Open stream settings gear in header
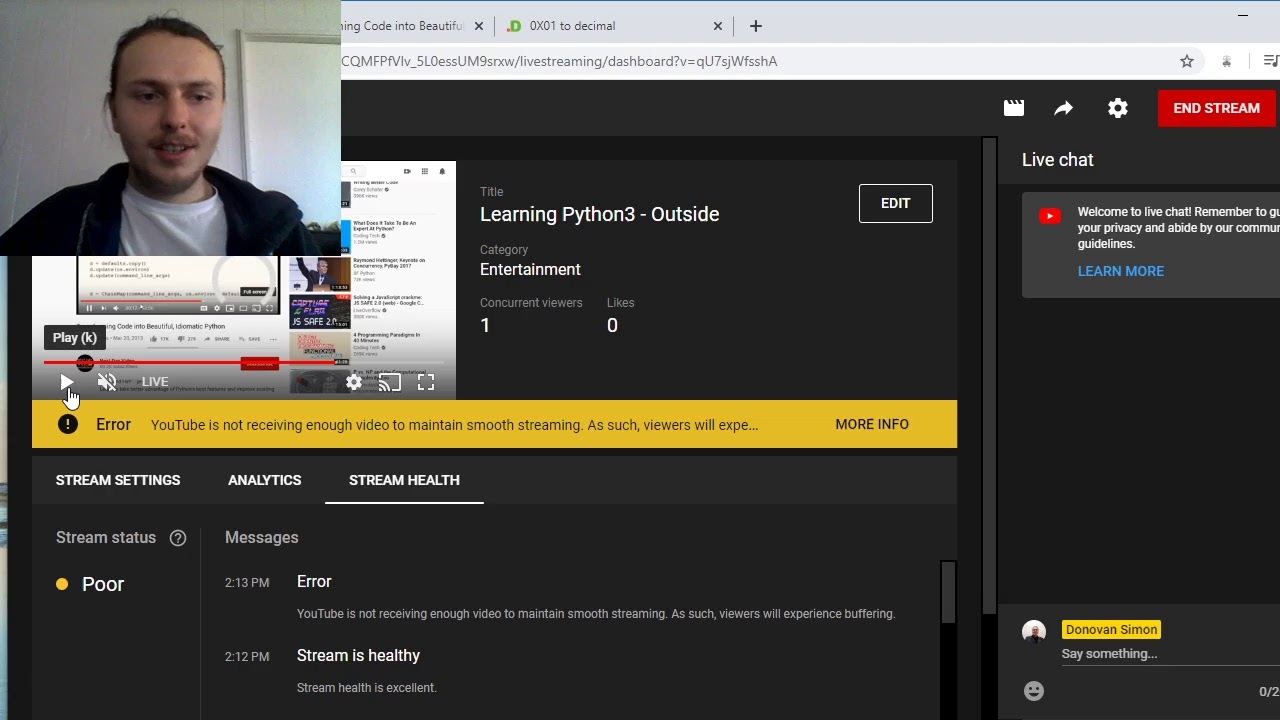 pos(1118,108)
